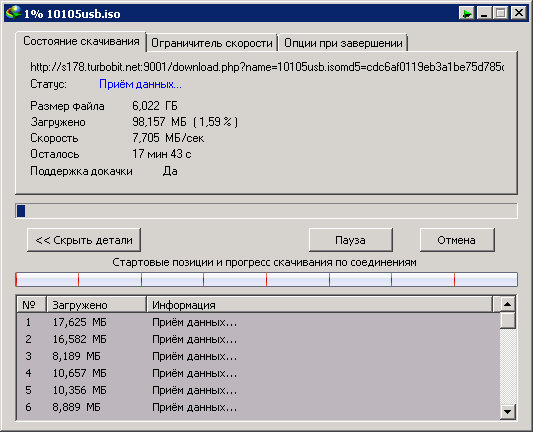The width and height of the screenshot is (533, 432).
Task: Click the № column header
Action: coord(31,304)
